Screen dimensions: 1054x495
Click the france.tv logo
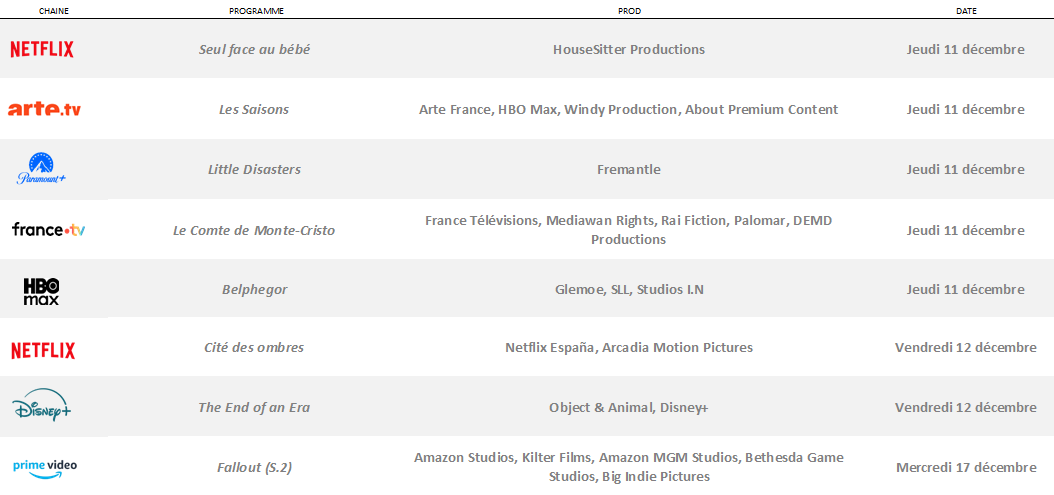click(x=48, y=229)
